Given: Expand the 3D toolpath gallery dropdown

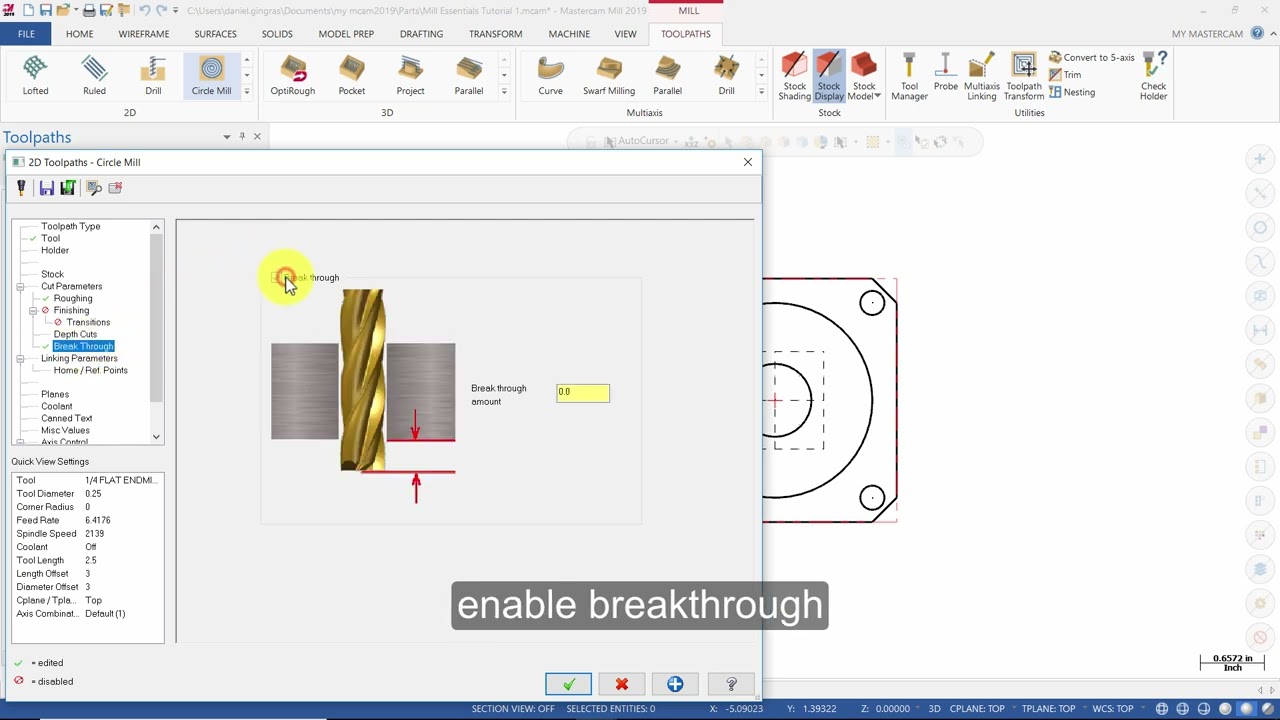Looking at the screenshot, I should pos(504,92).
